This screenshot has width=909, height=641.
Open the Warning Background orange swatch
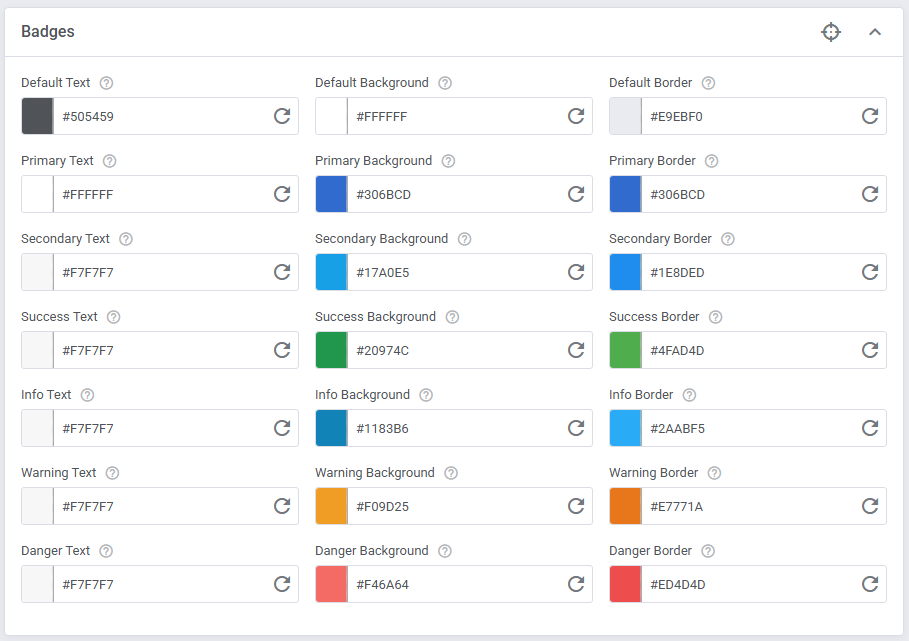[x=331, y=506]
